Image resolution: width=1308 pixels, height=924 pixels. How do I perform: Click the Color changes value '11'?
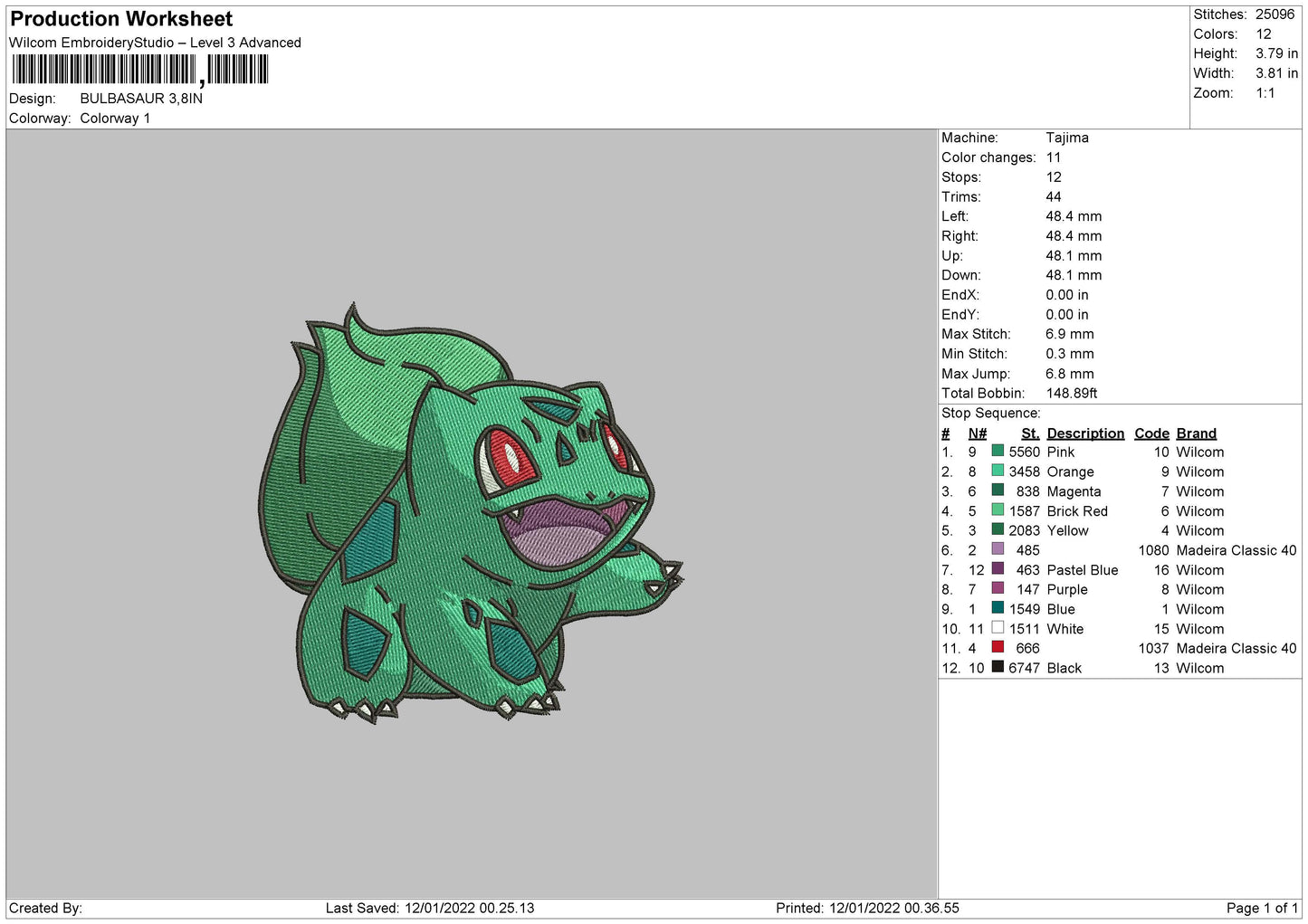(x=1054, y=157)
